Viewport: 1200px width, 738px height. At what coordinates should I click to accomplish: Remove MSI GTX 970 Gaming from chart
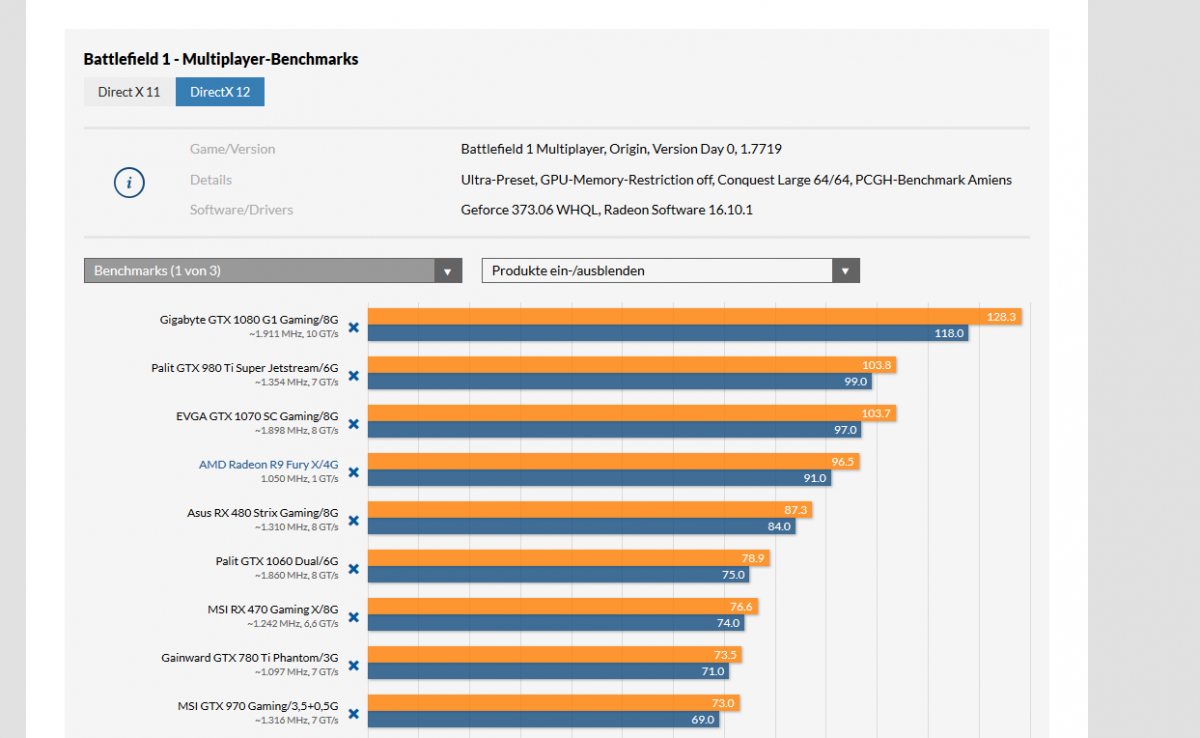coord(353,713)
